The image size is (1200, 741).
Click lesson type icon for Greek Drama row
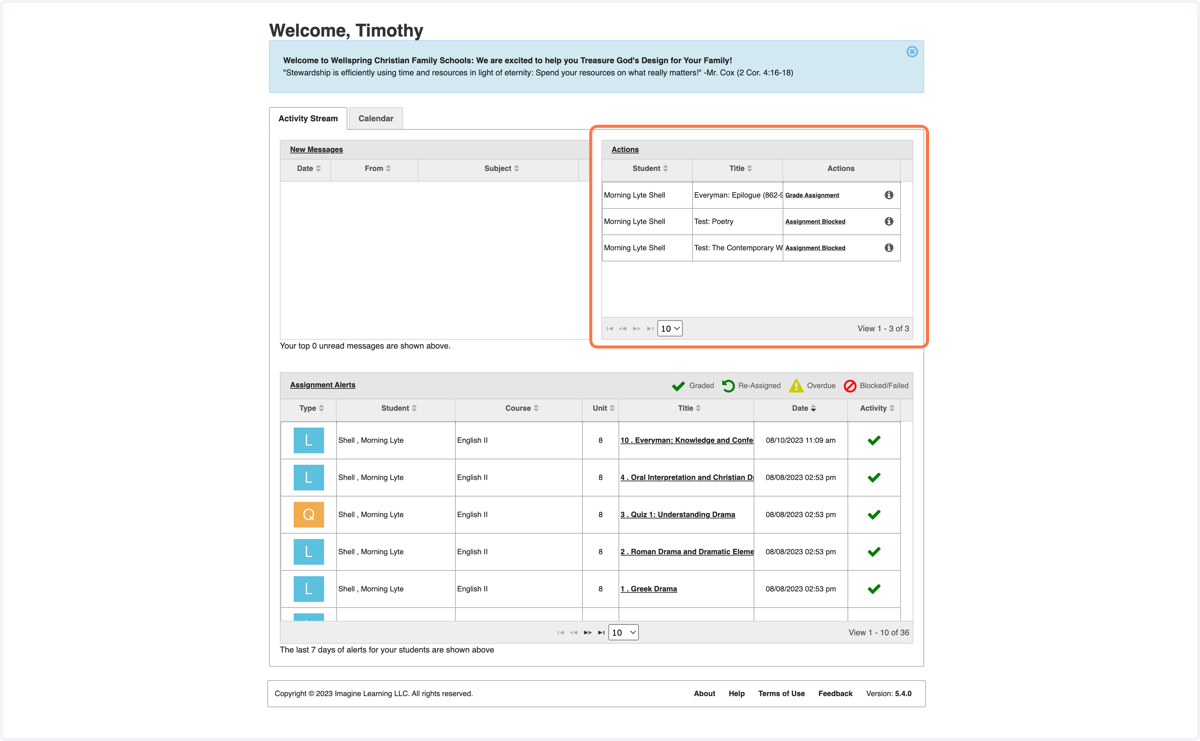pos(308,589)
